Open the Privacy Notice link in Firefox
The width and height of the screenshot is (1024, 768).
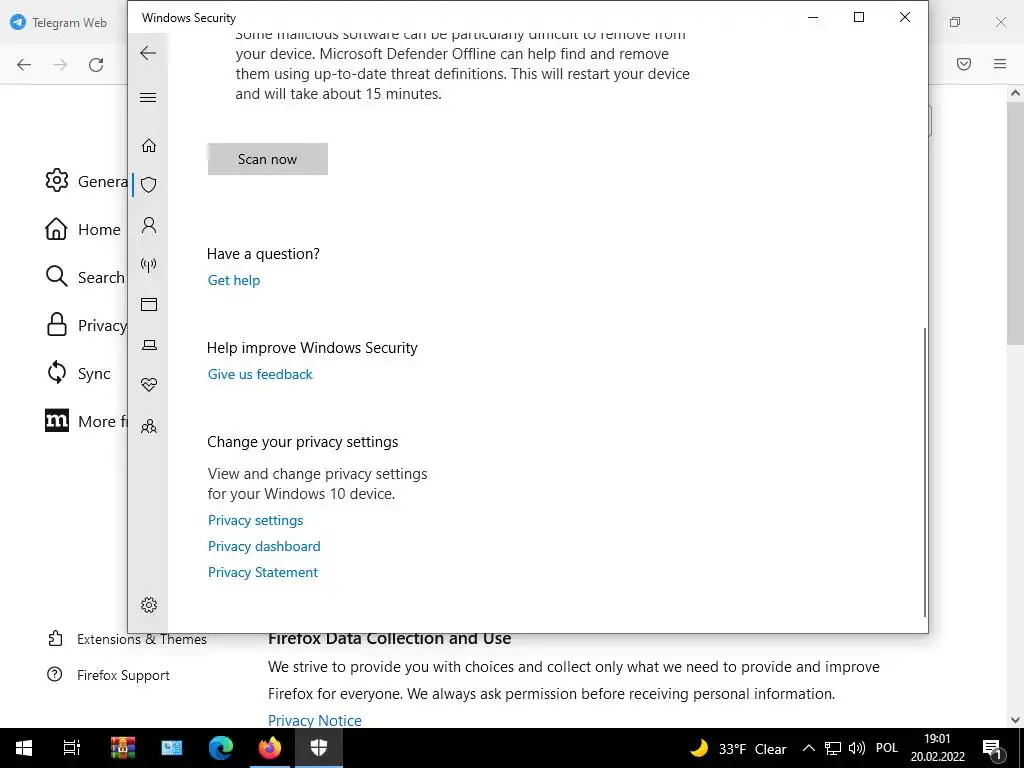[x=315, y=720]
